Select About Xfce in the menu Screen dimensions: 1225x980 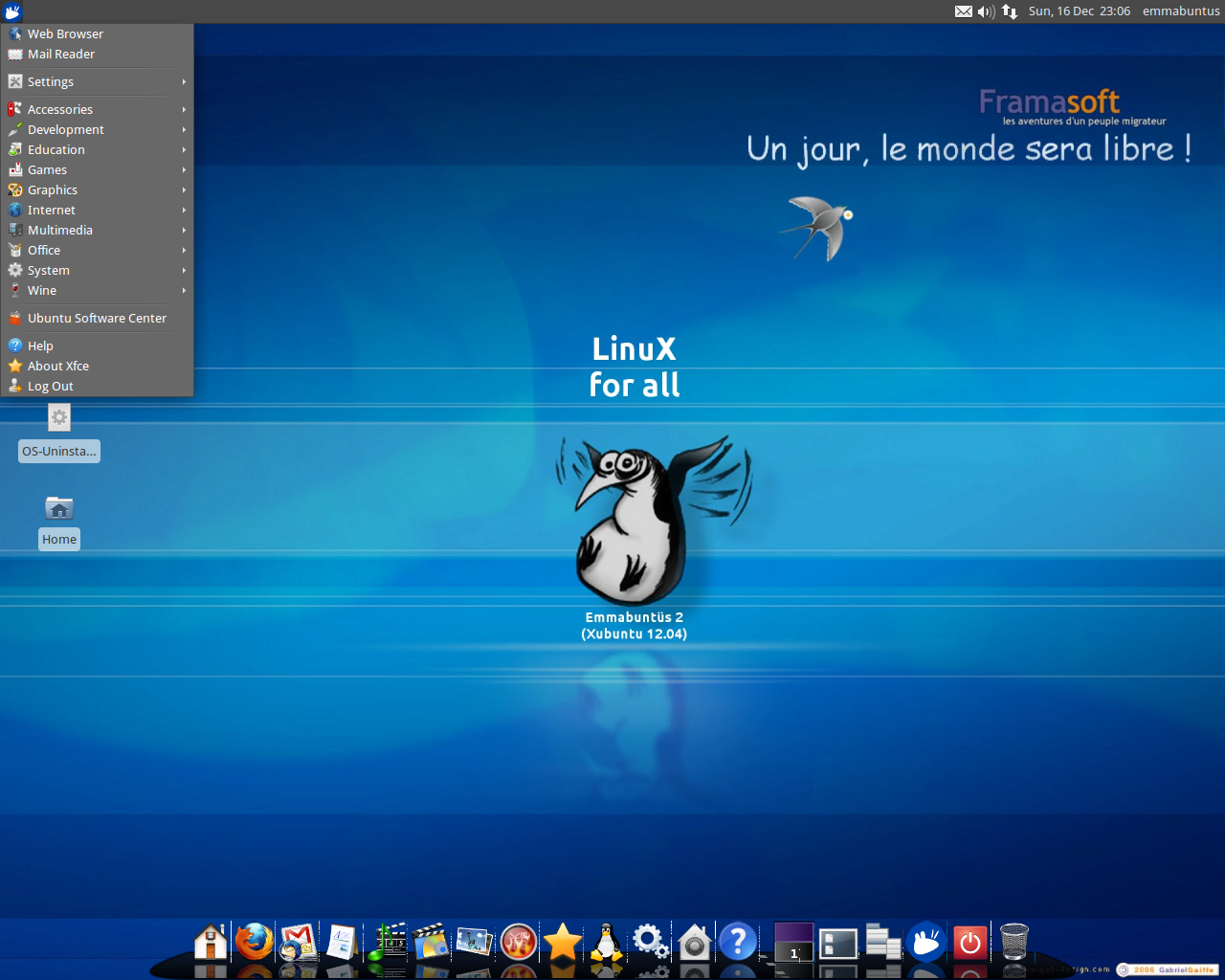[x=98, y=367]
